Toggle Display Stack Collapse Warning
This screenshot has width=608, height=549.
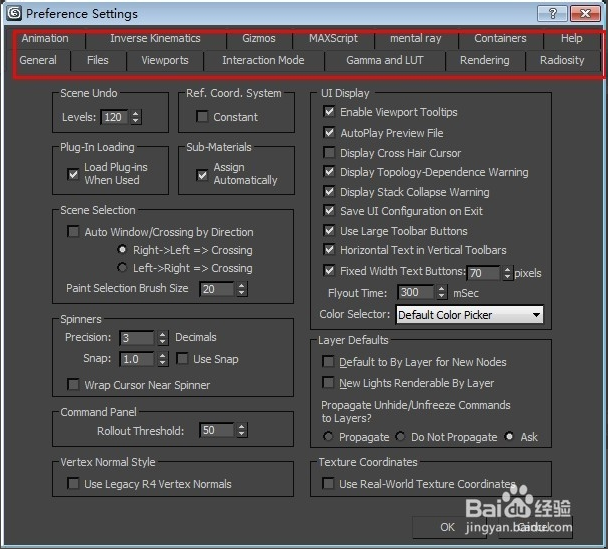point(329,191)
